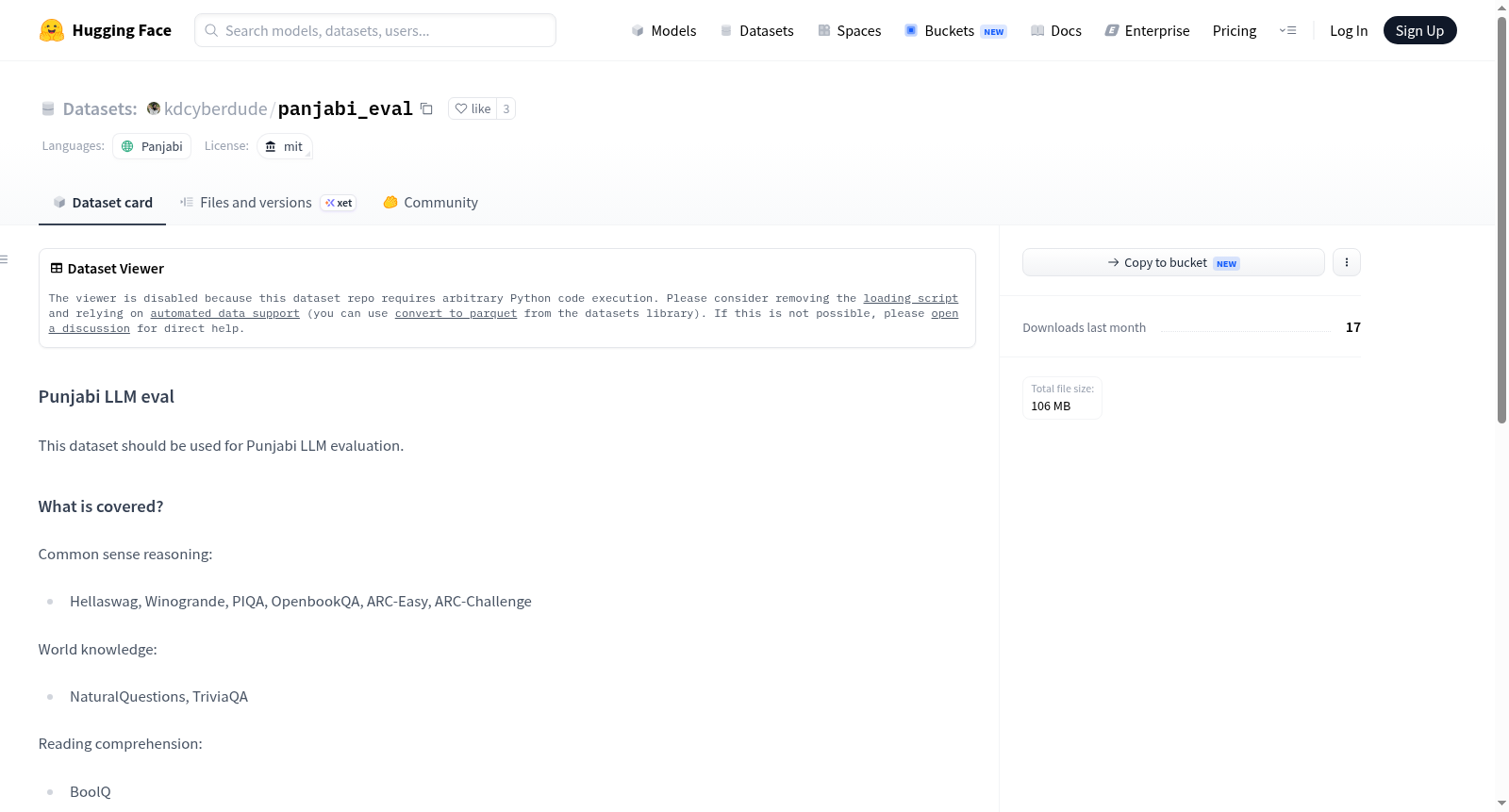Click the Dataset card cube icon
Image resolution: width=1509 pixels, height=812 pixels.
pos(59,202)
